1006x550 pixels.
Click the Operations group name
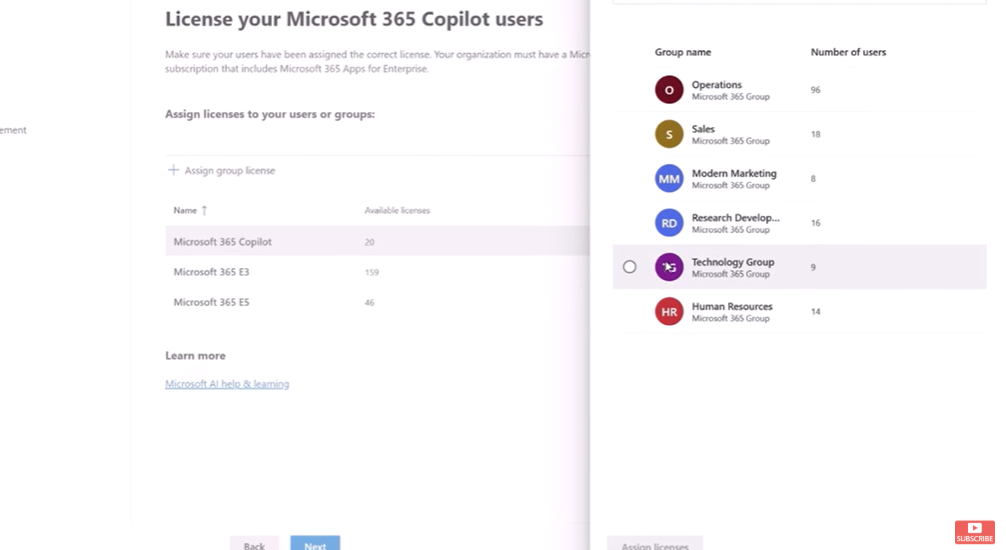[x=717, y=84]
